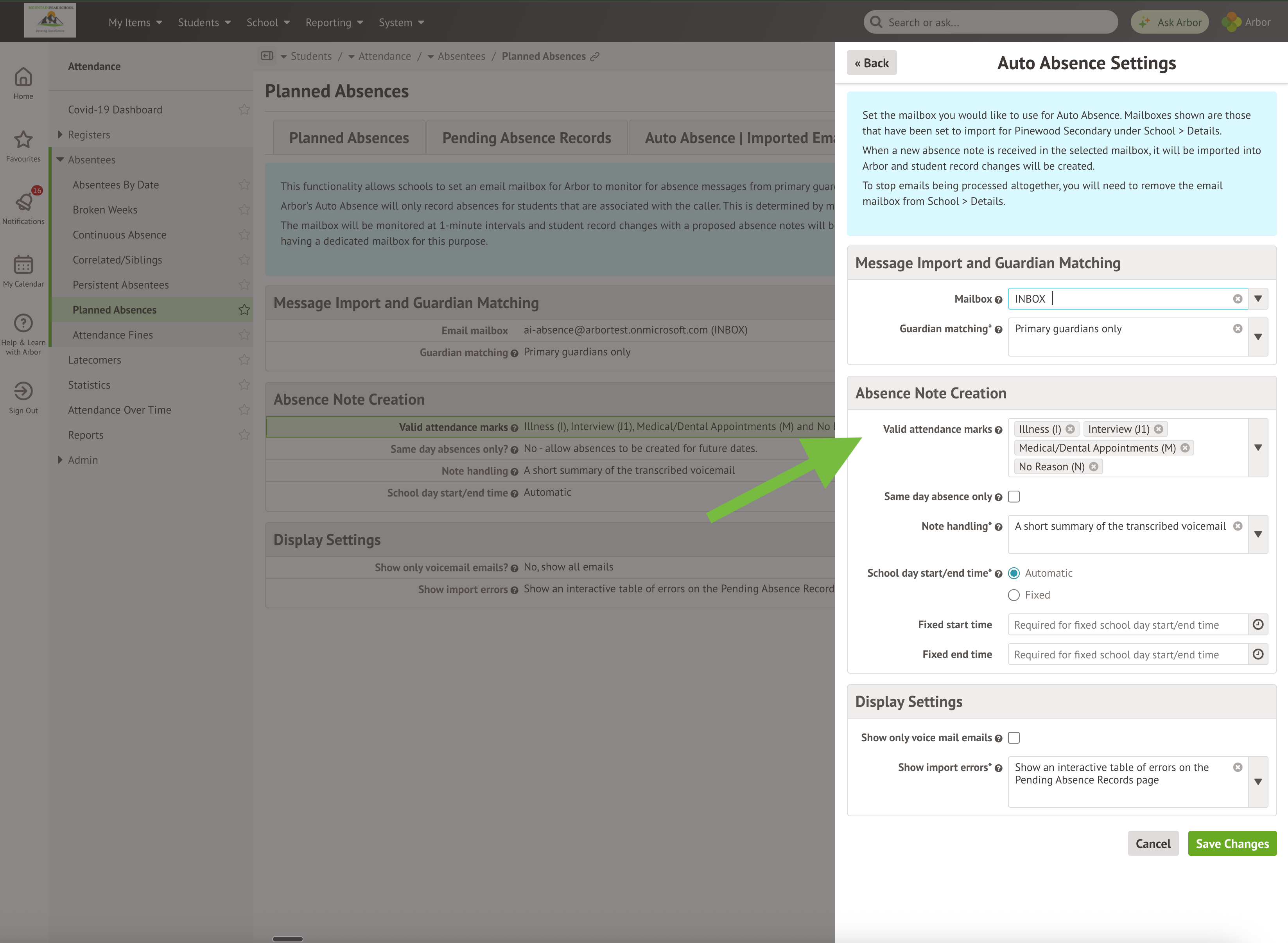1288x943 pixels.
Task: Open Notifications bell icon
Action: [x=23, y=202]
